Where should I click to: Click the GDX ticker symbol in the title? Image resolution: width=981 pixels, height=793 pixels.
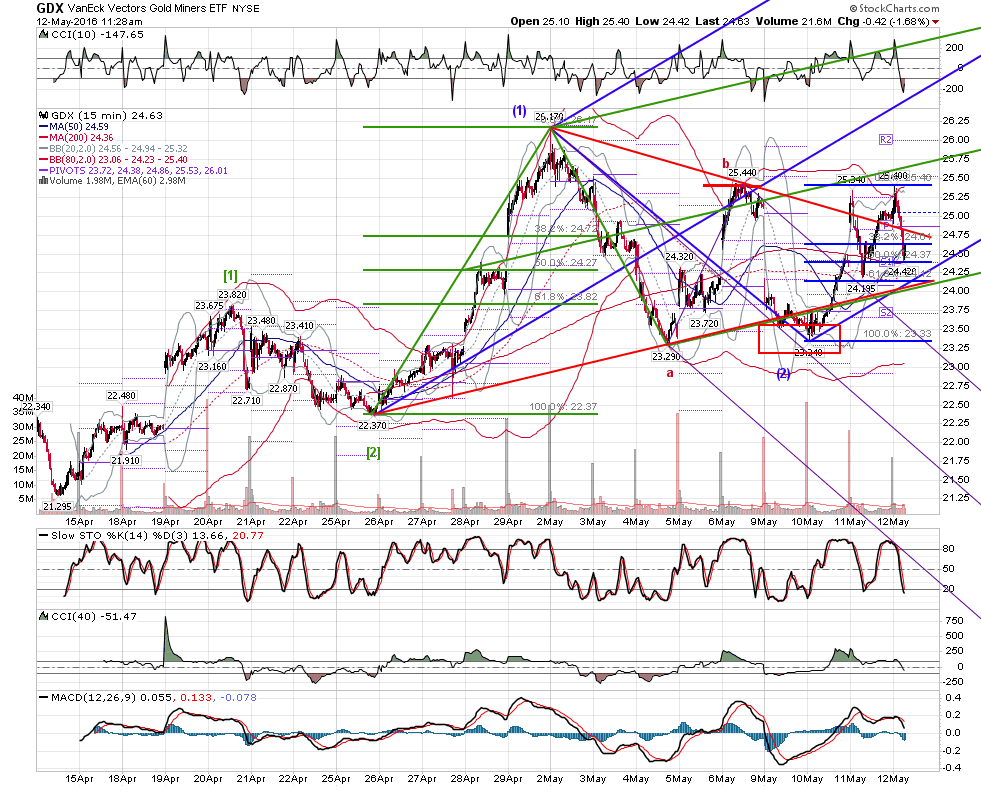(x=49, y=8)
